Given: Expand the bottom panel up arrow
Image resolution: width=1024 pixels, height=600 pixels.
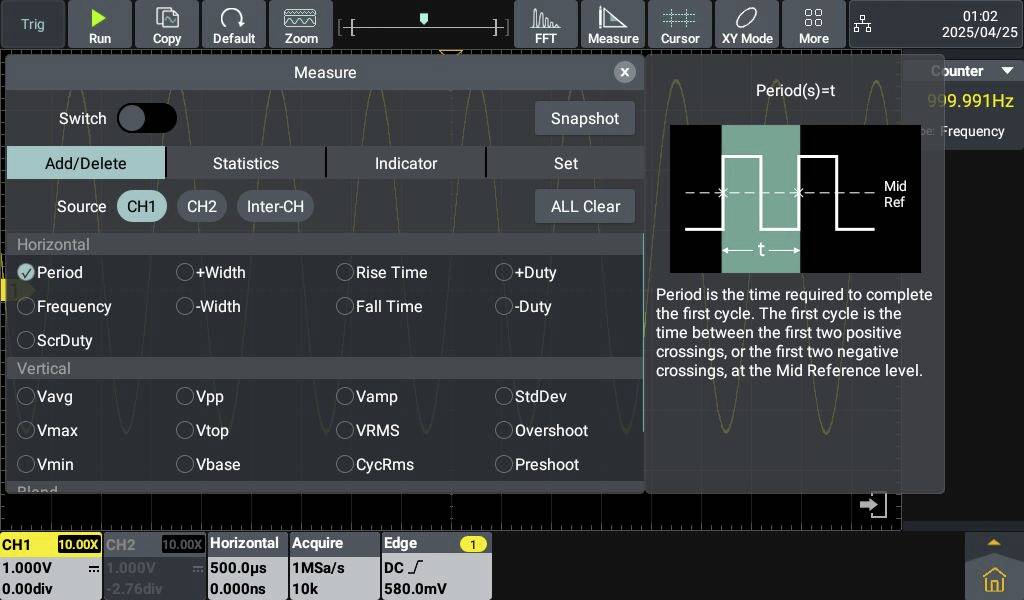Looking at the screenshot, I should click(993, 543).
